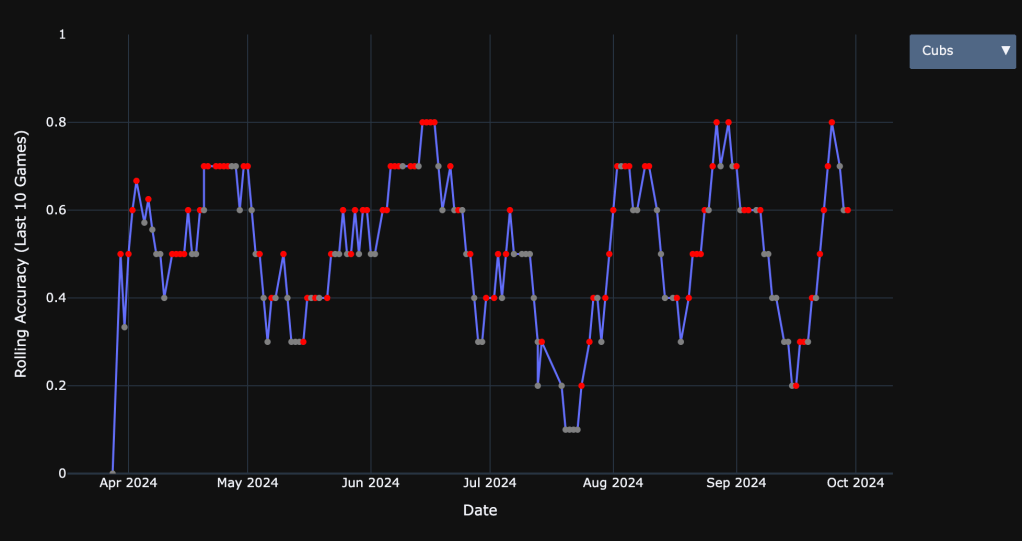1022x541 pixels.
Task: Click the late September 0.8 peak point
Action: click(x=831, y=122)
